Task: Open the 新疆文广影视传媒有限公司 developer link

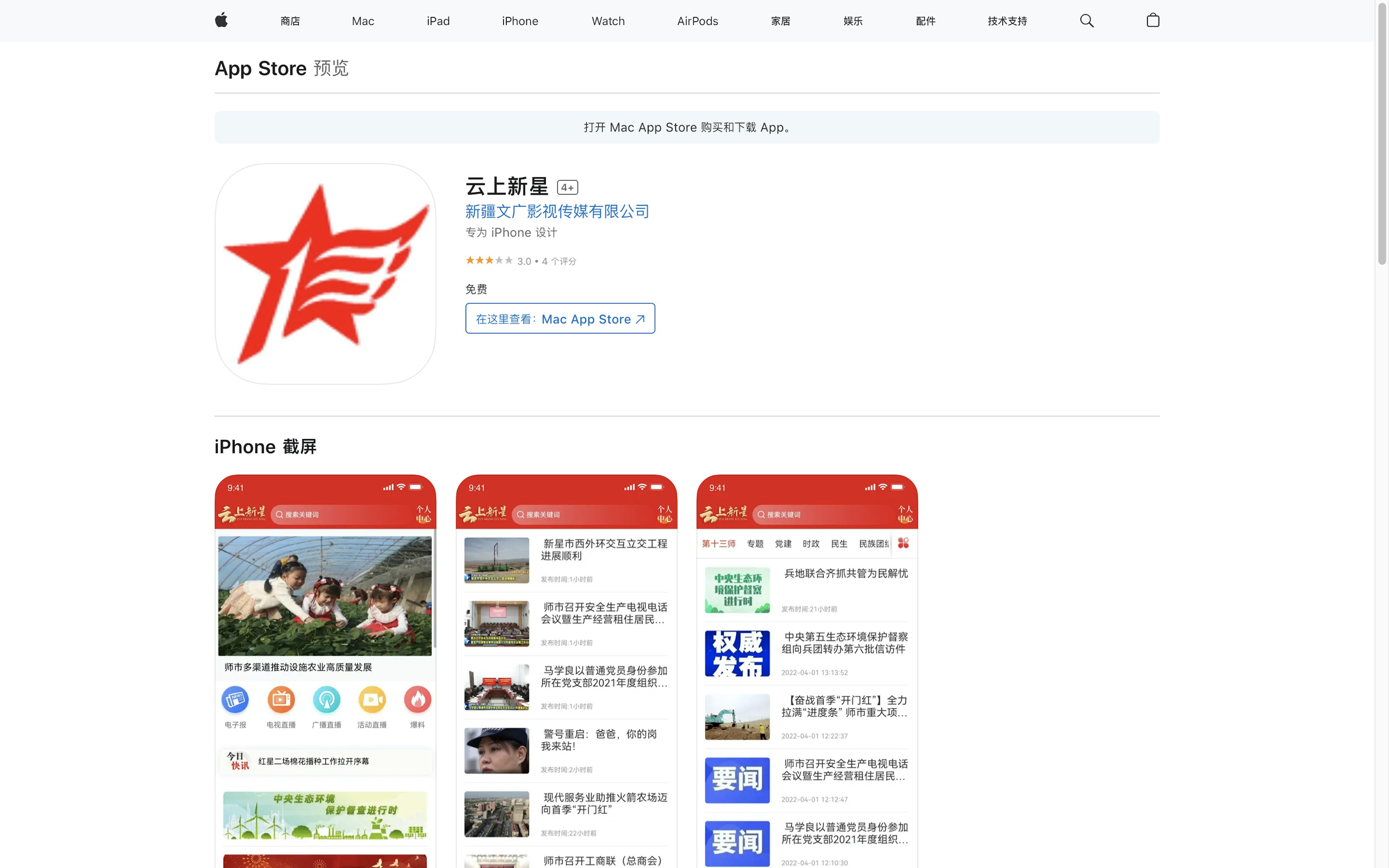Action: [557, 211]
